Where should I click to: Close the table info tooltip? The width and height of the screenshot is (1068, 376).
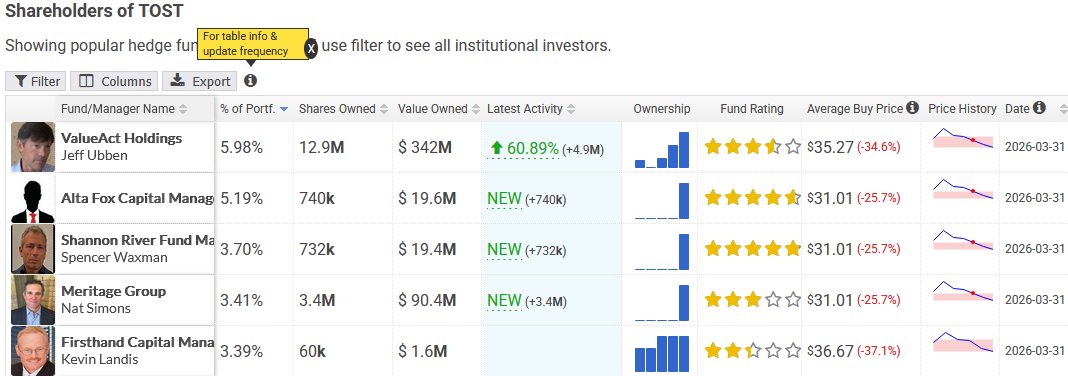point(311,49)
